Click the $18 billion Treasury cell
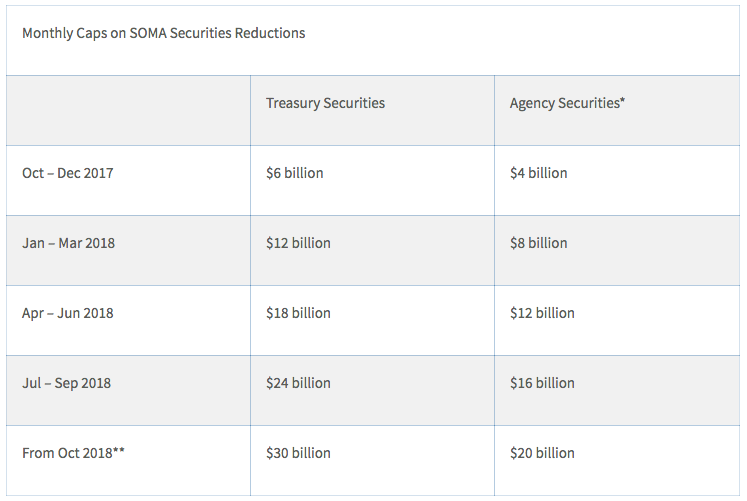 tap(298, 313)
